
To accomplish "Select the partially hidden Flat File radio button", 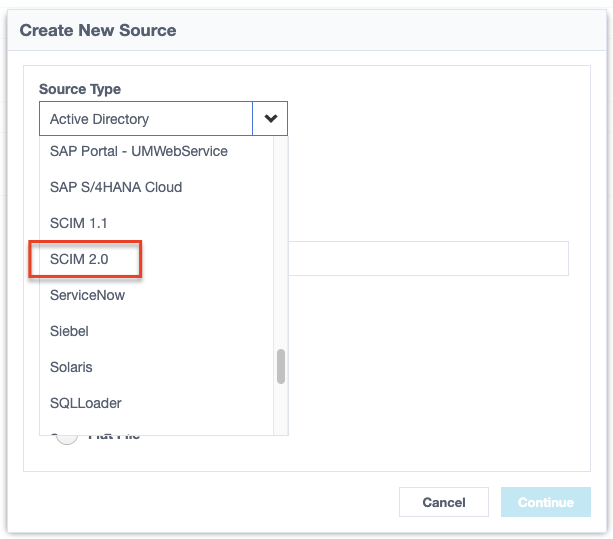I will [67, 438].
